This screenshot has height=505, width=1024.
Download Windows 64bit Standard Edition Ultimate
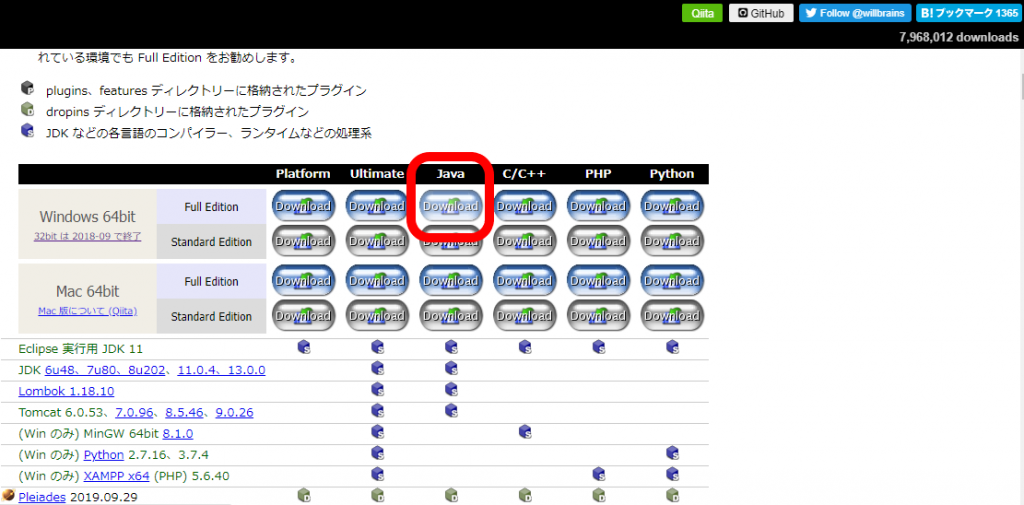[x=377, y=241]
